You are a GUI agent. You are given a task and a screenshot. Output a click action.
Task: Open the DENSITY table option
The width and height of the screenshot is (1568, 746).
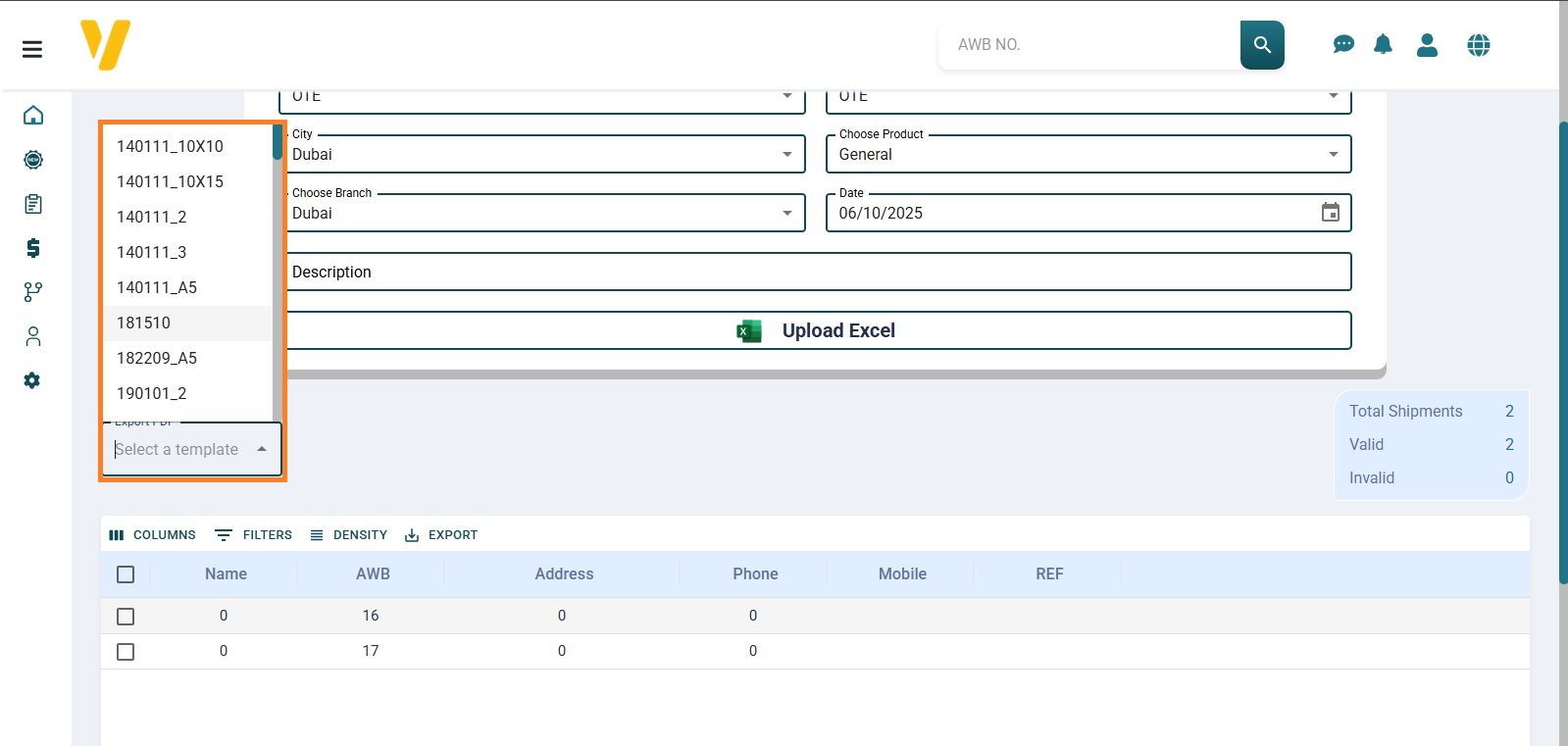pos(348,535)
